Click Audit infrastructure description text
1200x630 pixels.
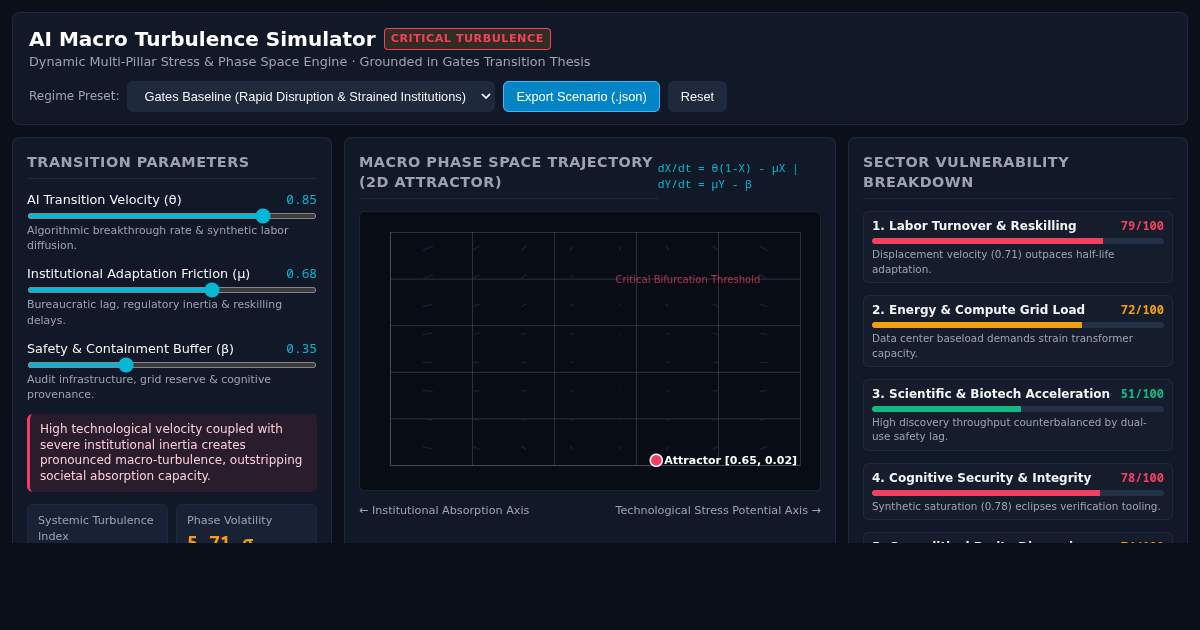click(149, 387)
